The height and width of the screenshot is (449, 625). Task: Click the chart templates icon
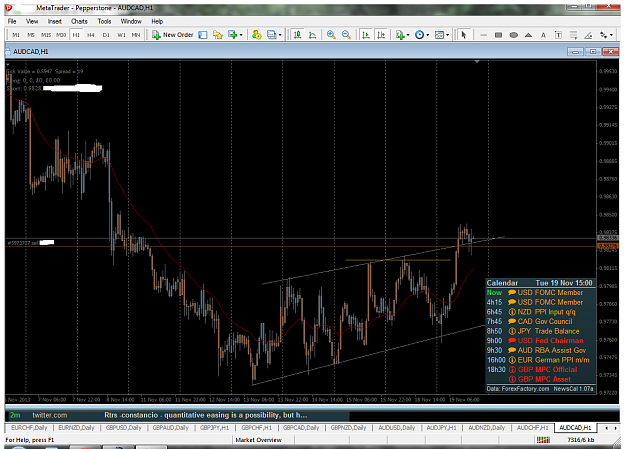tap(439, 35)
